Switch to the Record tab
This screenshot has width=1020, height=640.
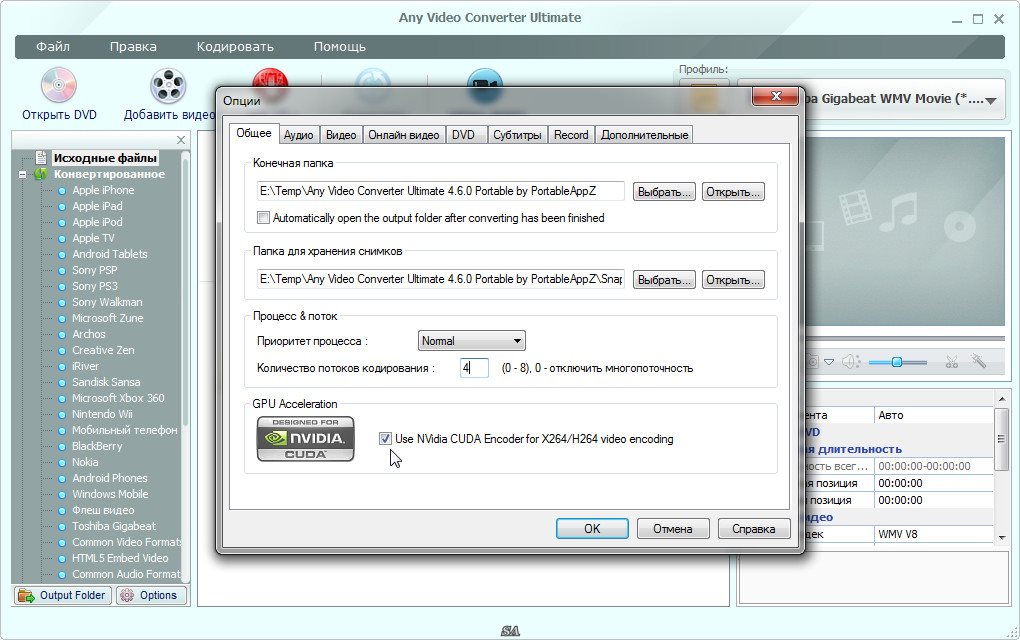571,135
